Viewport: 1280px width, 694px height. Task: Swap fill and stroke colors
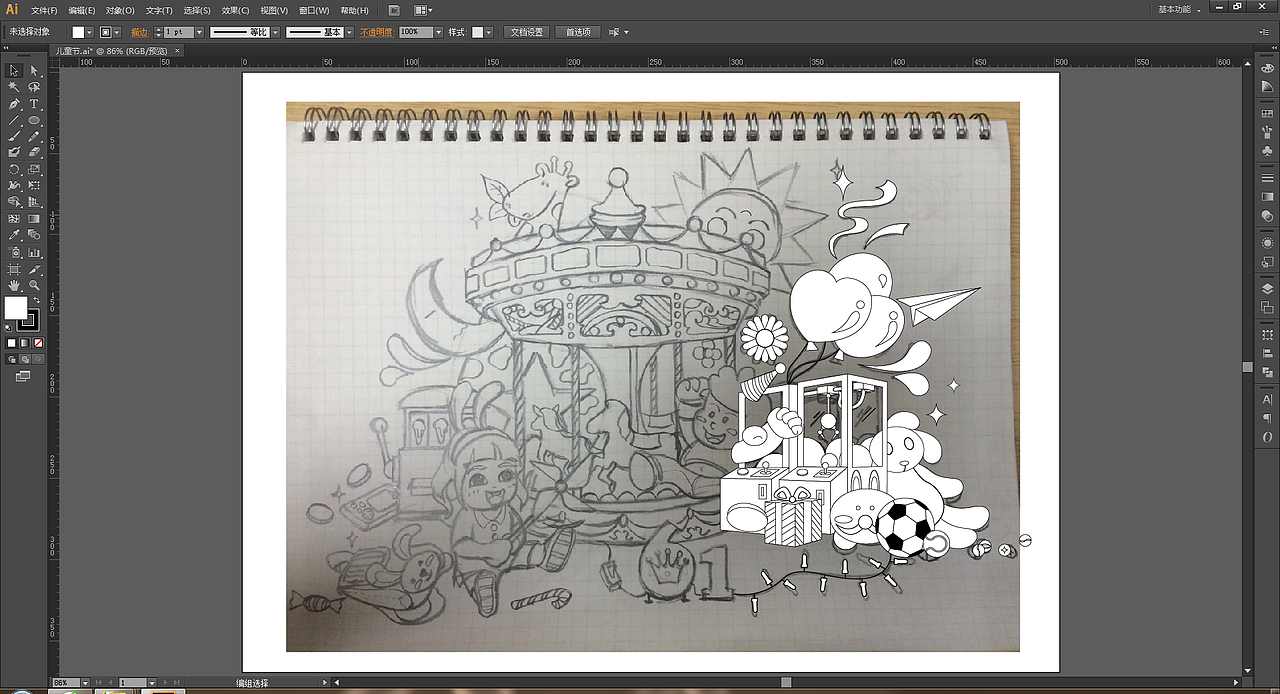[37, 298]
